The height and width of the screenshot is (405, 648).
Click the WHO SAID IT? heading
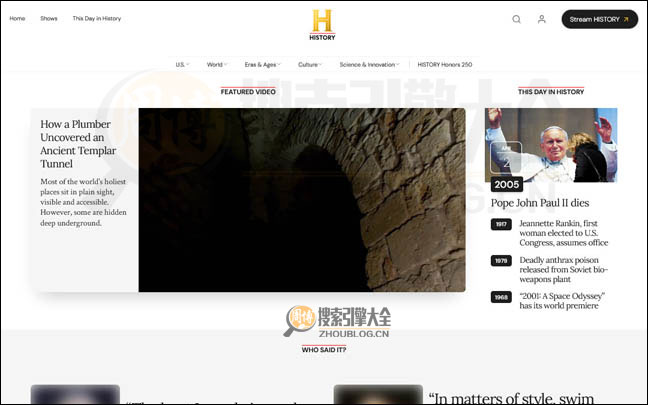tap(324, 350)
